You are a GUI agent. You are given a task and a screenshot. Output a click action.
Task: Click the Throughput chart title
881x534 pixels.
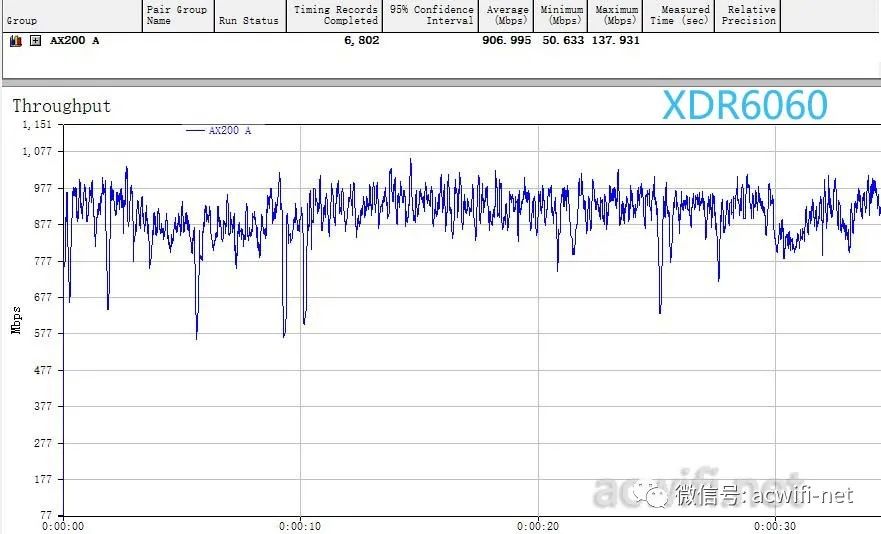click(x=62, y=106)
